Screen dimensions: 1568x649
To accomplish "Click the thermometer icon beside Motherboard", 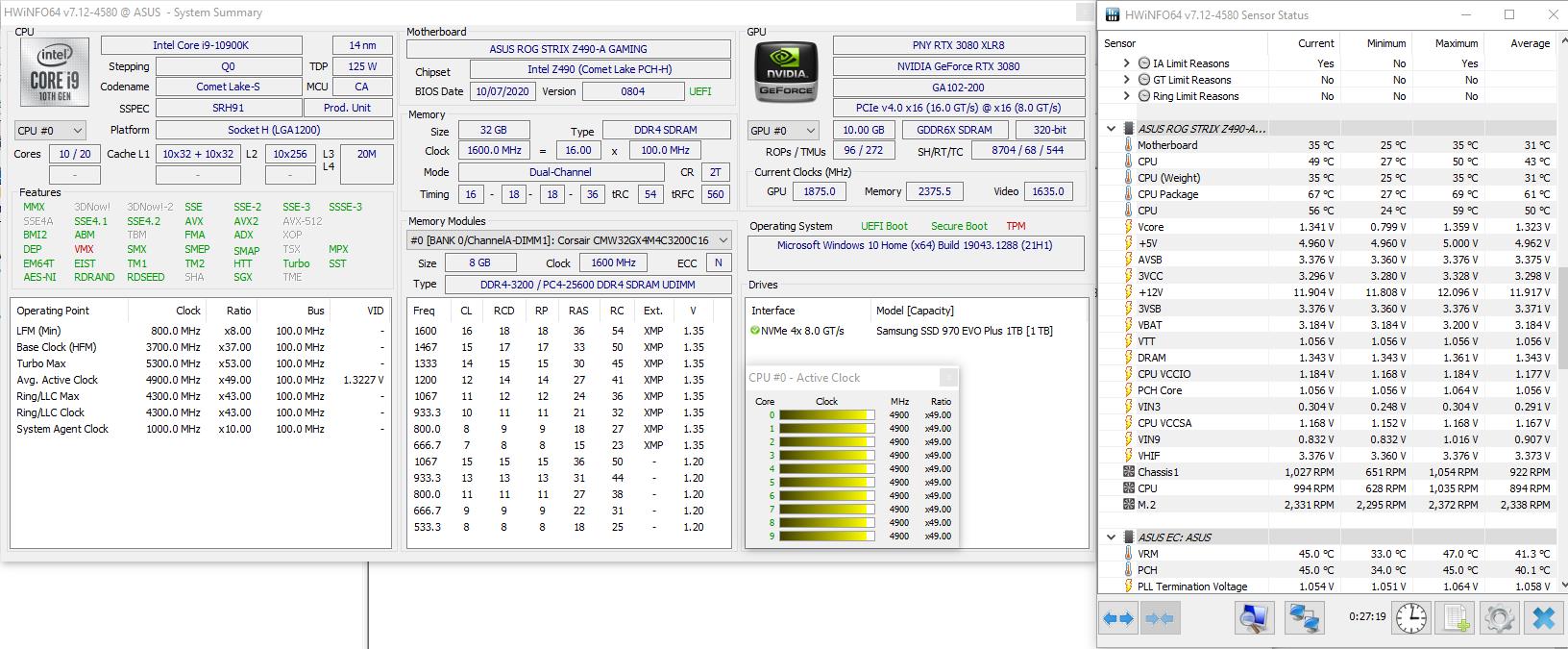I will click(x=1129, y=145).
